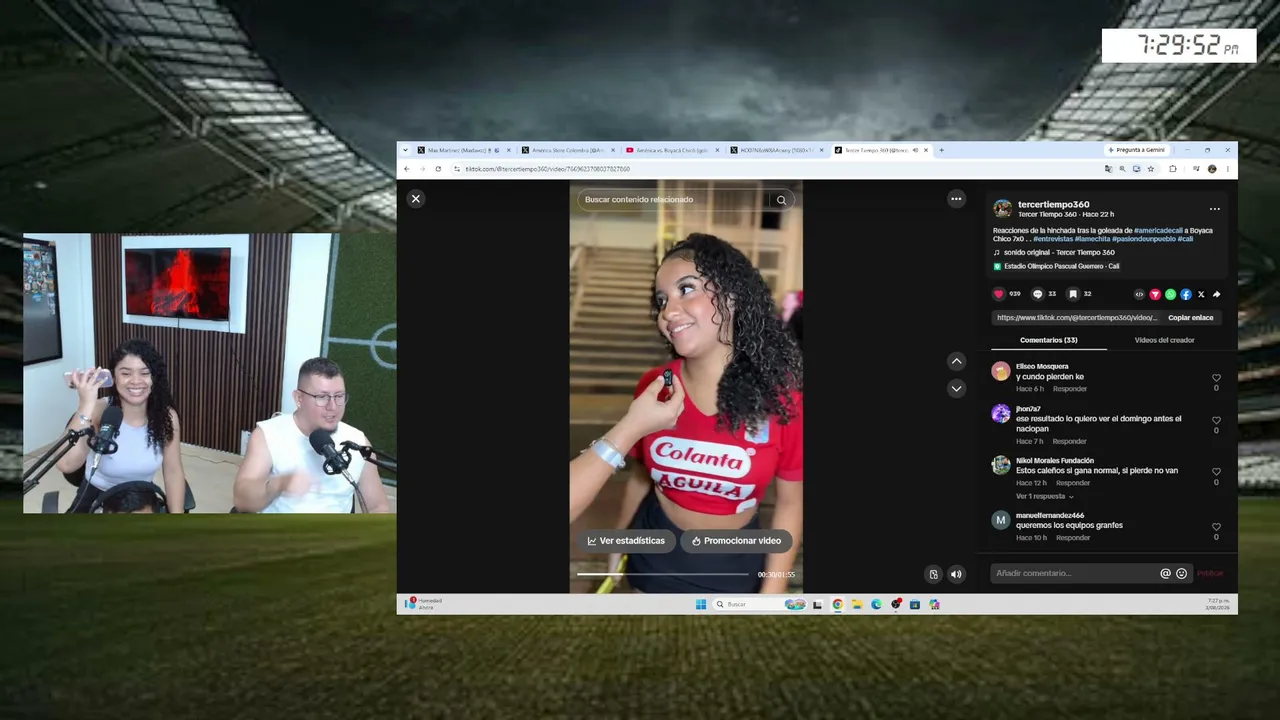Click the #americadecali hashtag
The image size is (1280, 720).
1160,230
